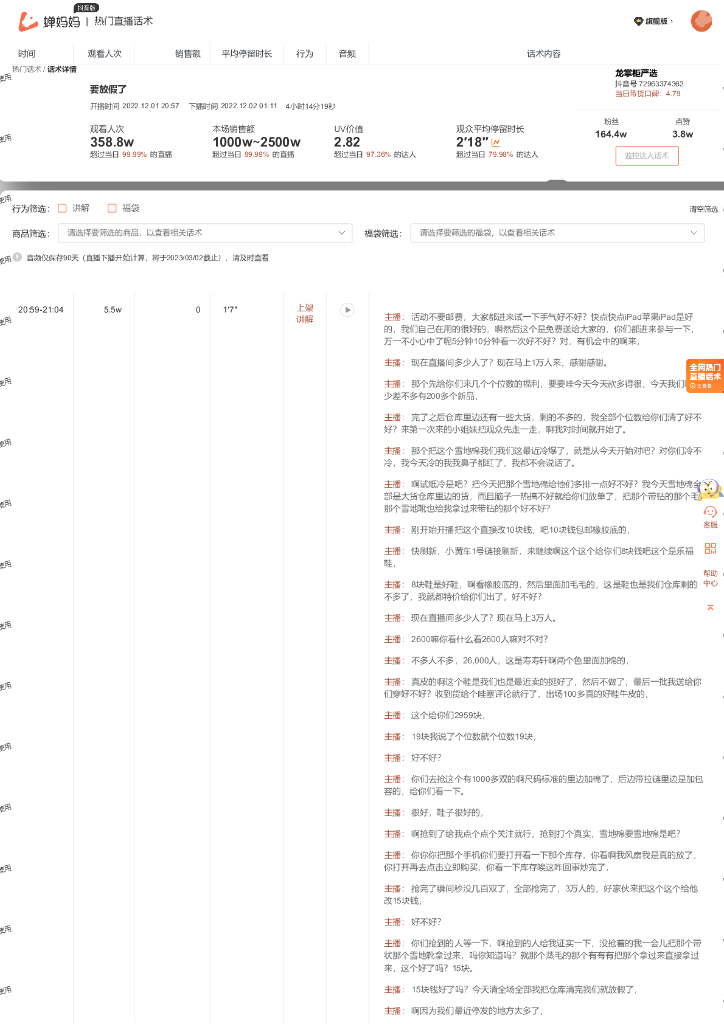Check the 福袋 behavior filter

point(112,208)
